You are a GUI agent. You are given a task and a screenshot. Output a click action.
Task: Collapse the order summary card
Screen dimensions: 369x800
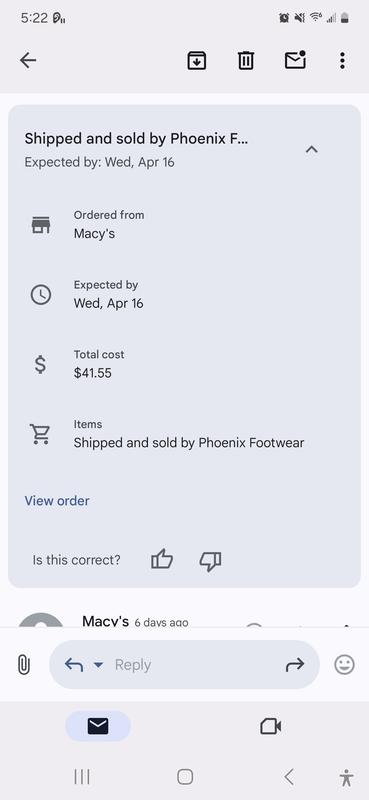[x=311, y=149]
